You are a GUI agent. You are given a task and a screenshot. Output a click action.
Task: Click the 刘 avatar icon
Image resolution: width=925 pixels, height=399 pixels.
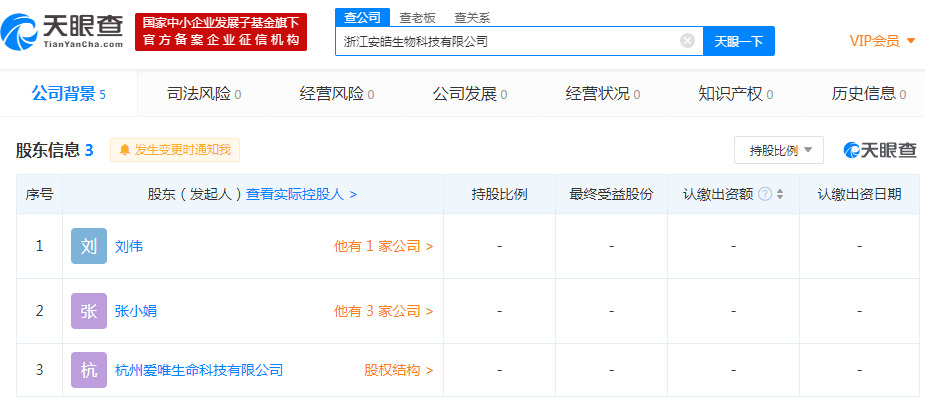point(88,246)
